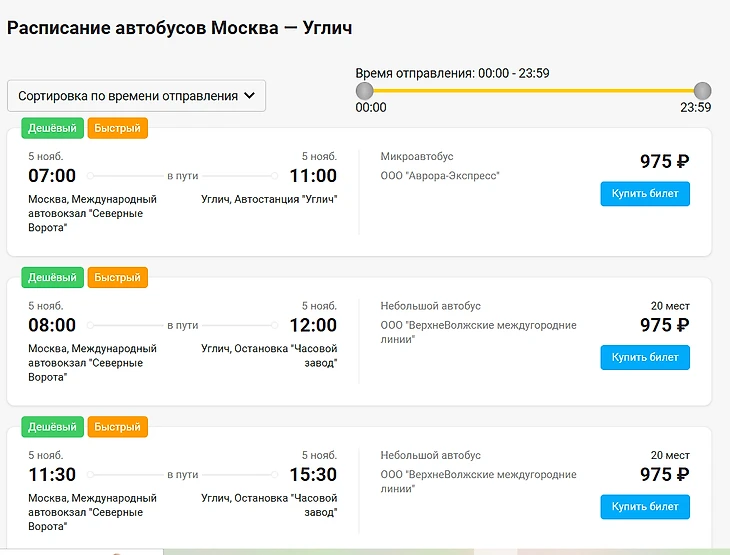Buy ticket for the 11:30 departure
This screenshot has height=555, width=730.
pyautogui.click(x=645, y=507)
